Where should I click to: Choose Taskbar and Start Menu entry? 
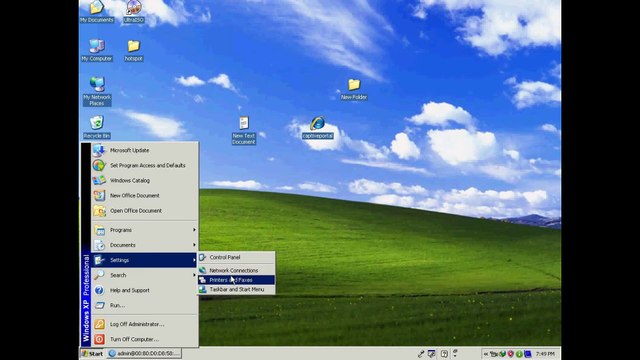[236, 289]
